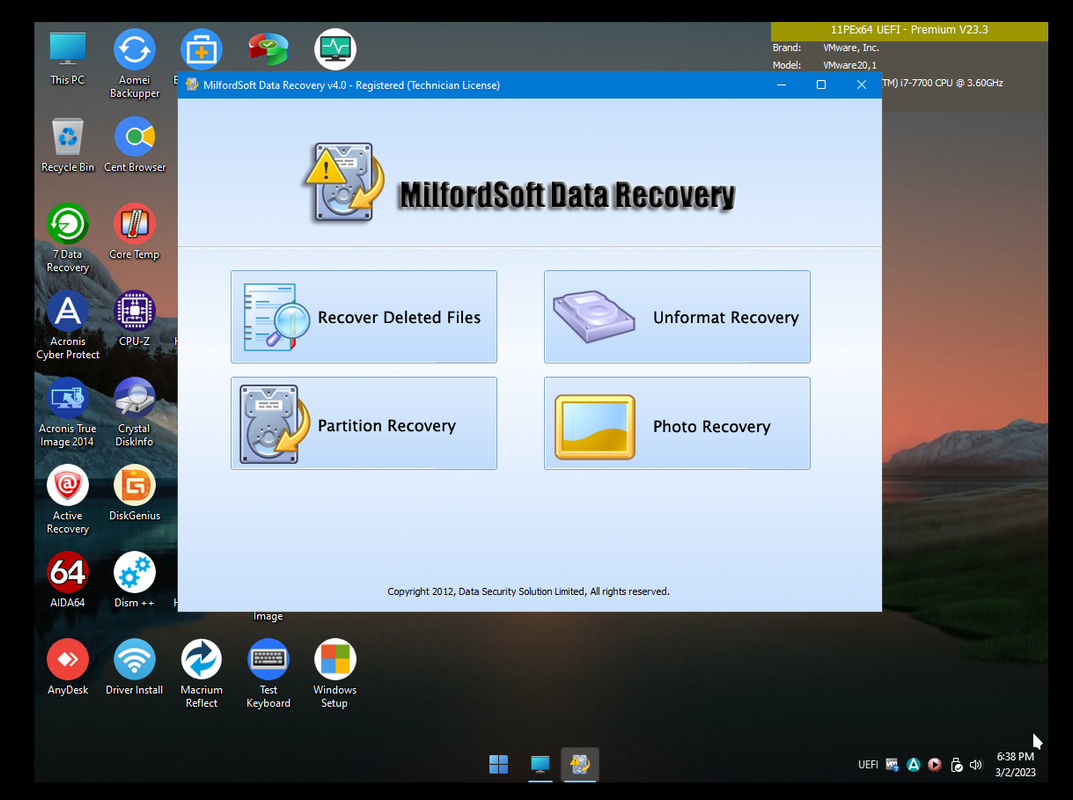Open heartbeat monitor desktop icon
The width and height of the screenshot is (1073, 800).
(335, 49)
